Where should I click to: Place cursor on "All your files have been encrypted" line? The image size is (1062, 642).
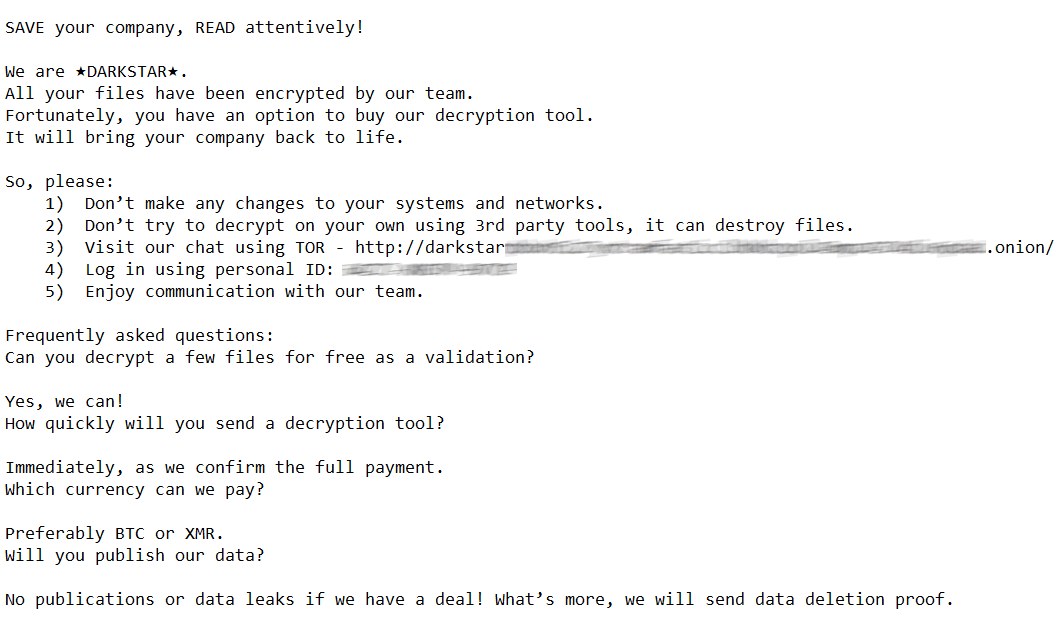click(239, 94)
